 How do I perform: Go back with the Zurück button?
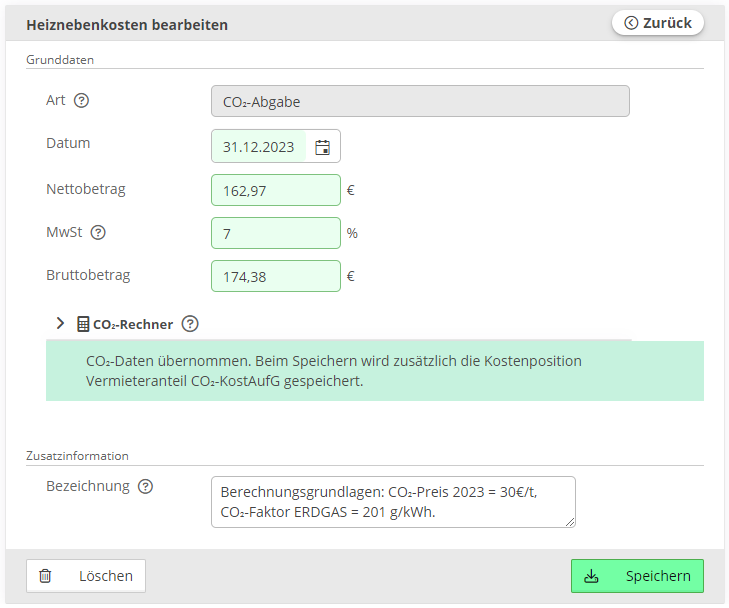658,23
